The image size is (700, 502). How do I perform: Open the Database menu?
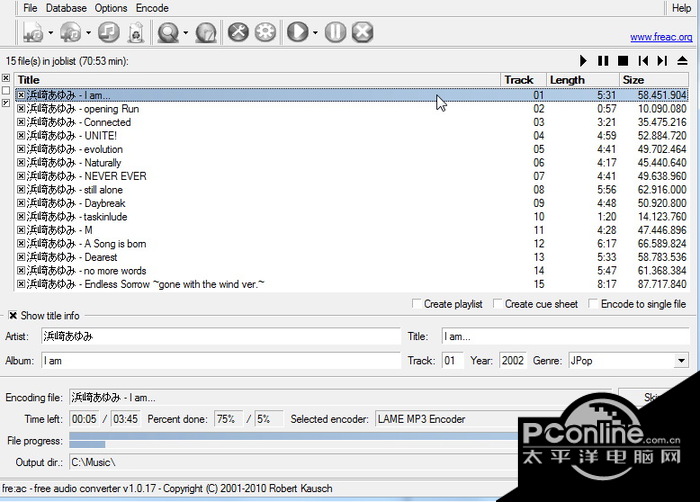pos(66,8)
